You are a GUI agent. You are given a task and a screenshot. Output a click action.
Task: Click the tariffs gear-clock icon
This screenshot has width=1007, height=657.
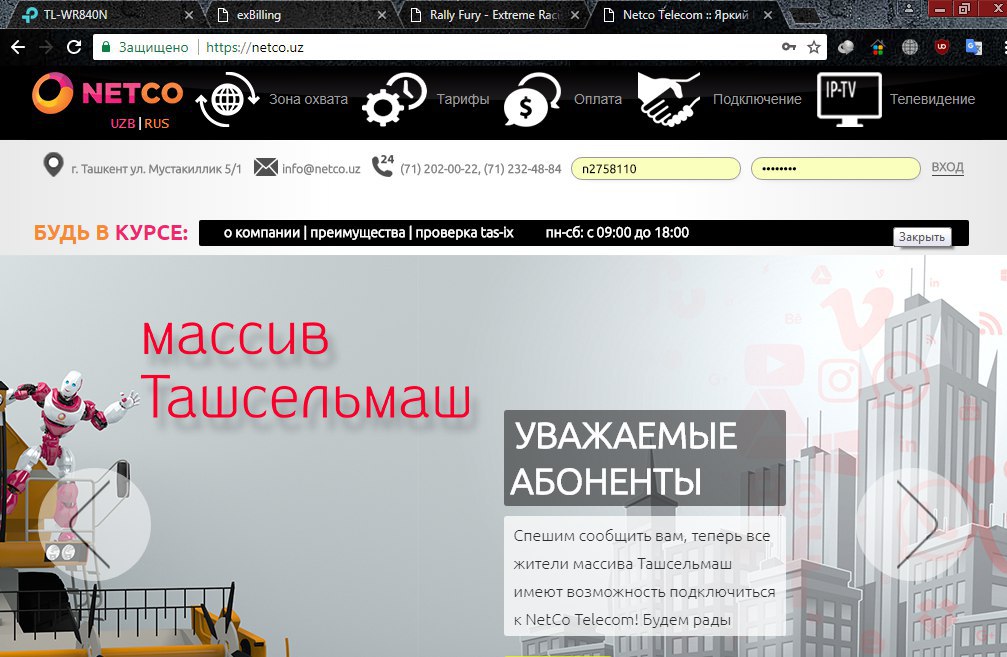pos(394,100)
